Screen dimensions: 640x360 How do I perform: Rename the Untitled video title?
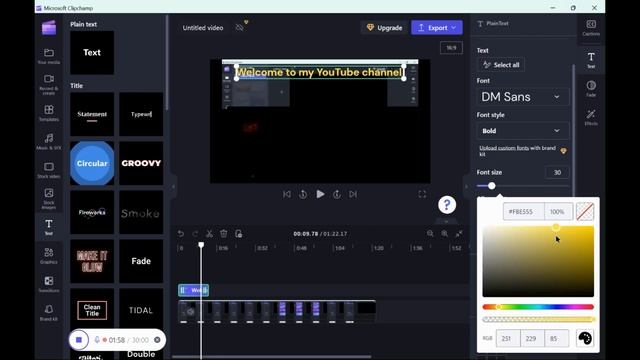203,28
